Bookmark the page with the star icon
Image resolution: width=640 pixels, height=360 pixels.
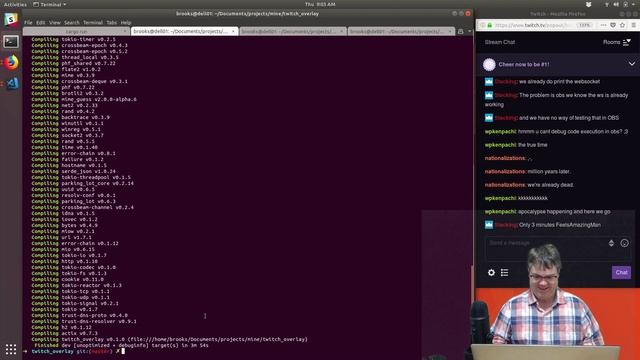pos(622,25)
